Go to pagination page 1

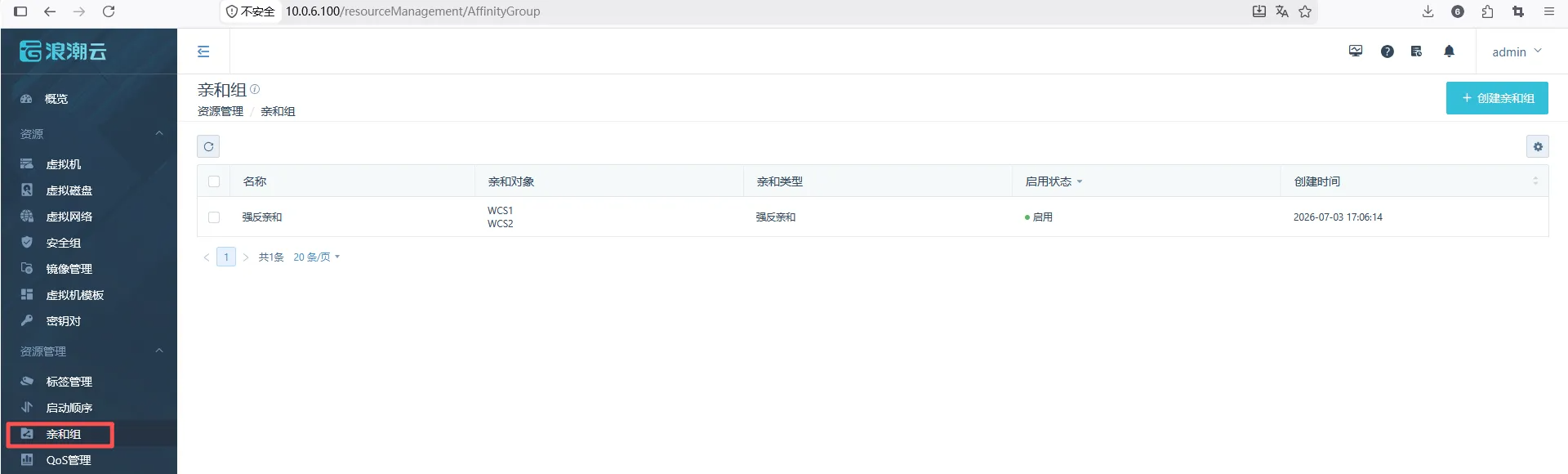coord(226,257)
